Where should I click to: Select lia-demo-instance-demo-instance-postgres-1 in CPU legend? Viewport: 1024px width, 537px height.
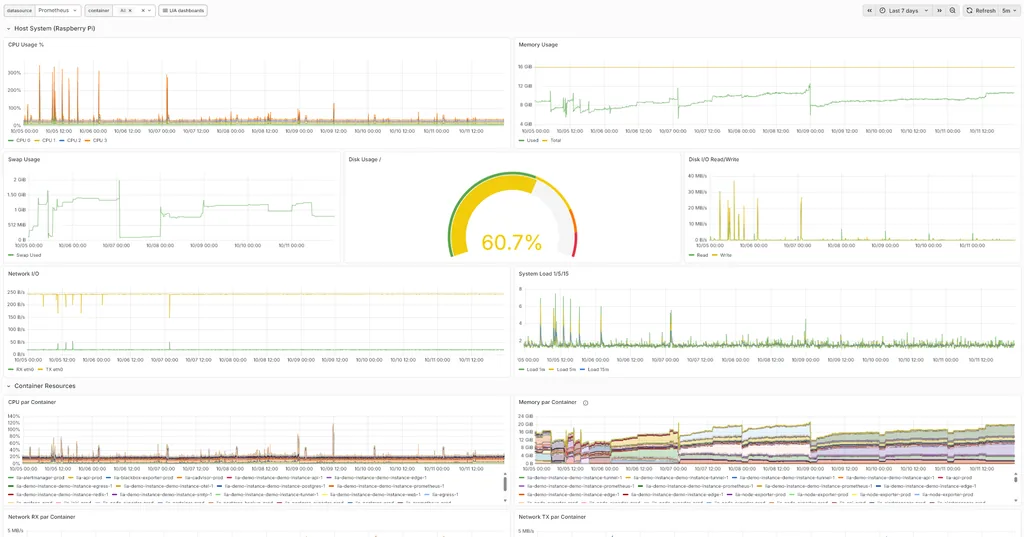273,486
